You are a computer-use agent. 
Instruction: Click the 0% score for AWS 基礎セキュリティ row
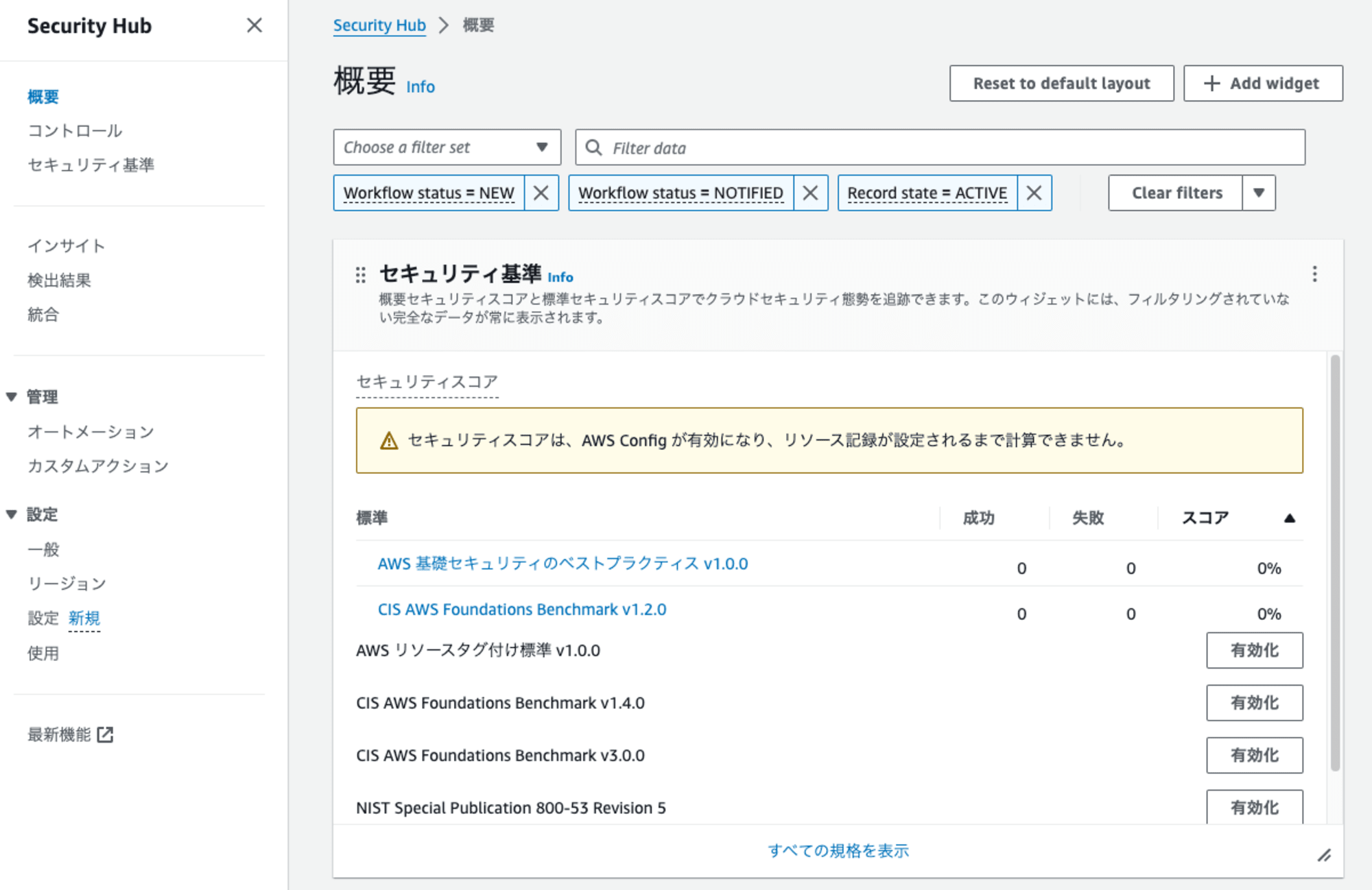1269,568
